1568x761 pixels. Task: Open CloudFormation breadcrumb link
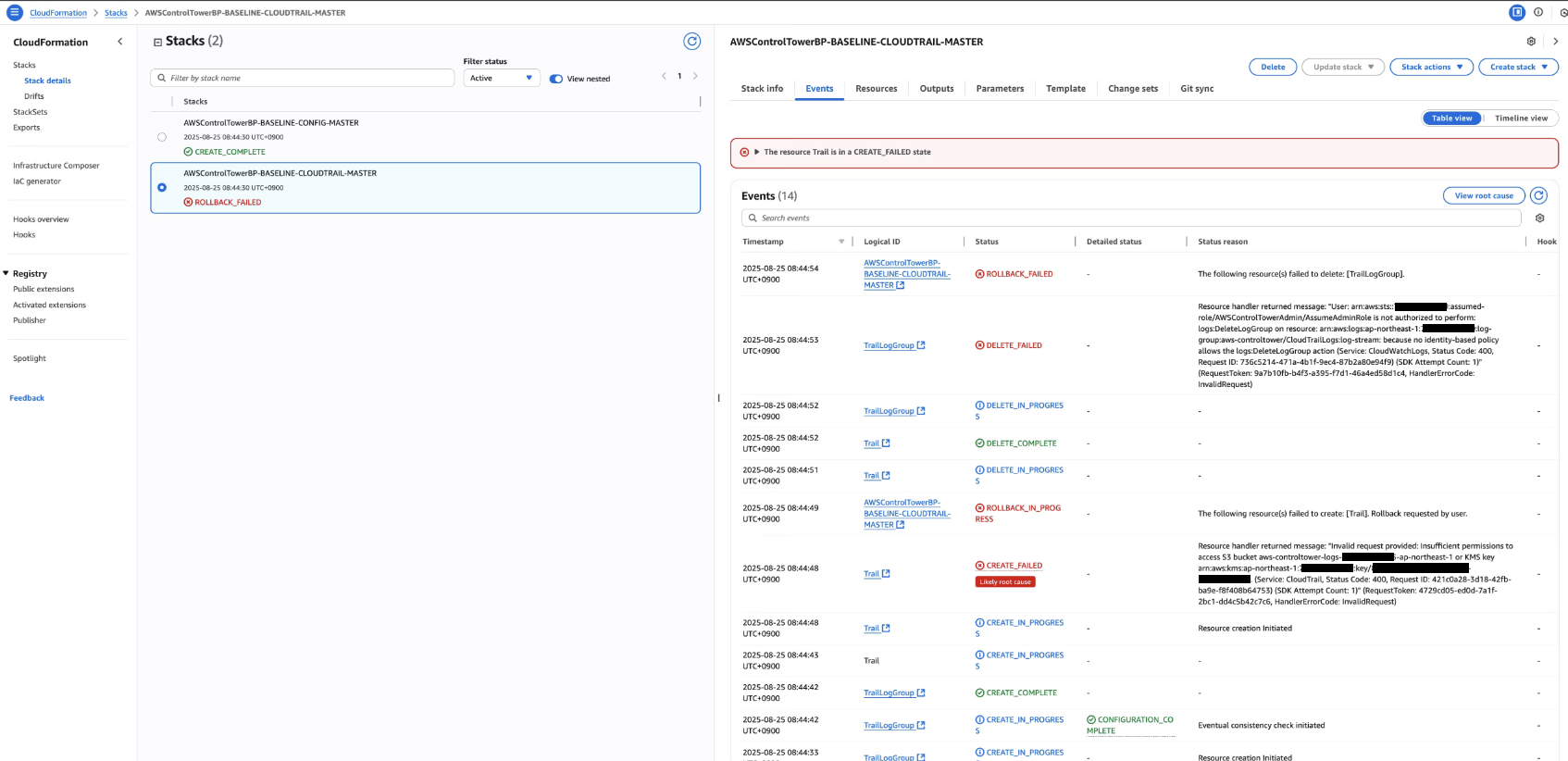point(57,13)
